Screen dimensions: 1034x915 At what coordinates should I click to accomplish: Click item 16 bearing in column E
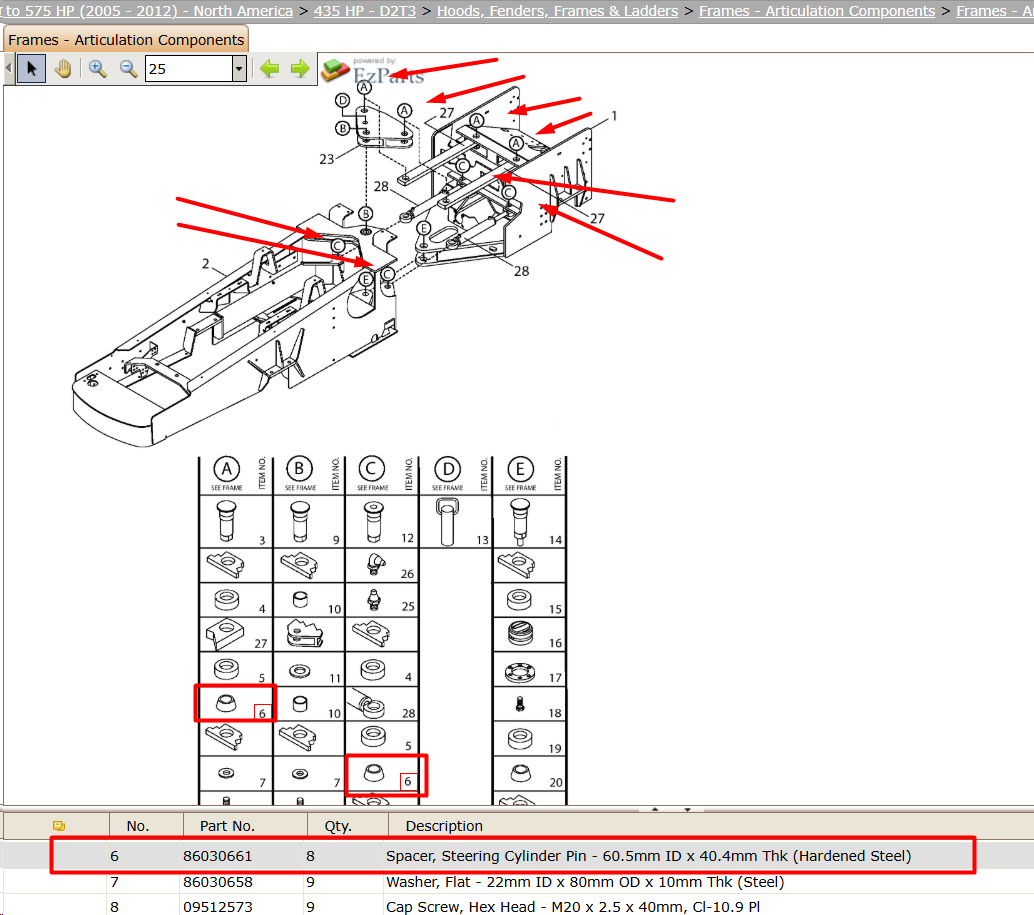point(520,634)
